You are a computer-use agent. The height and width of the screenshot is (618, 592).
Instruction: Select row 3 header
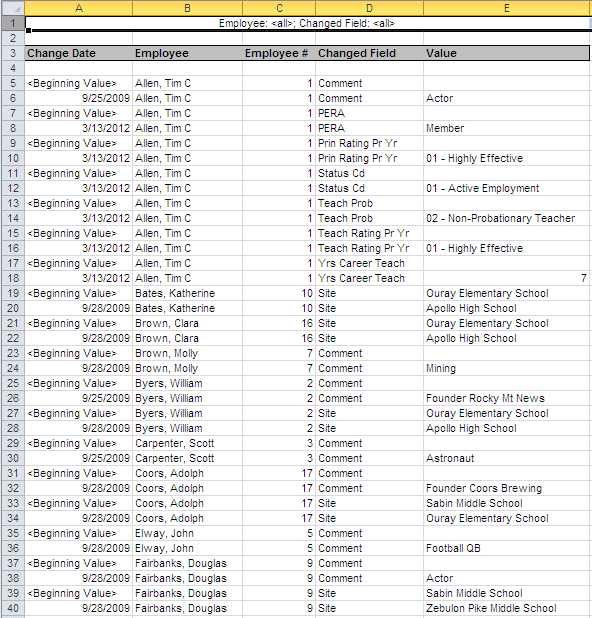point(13,53)
